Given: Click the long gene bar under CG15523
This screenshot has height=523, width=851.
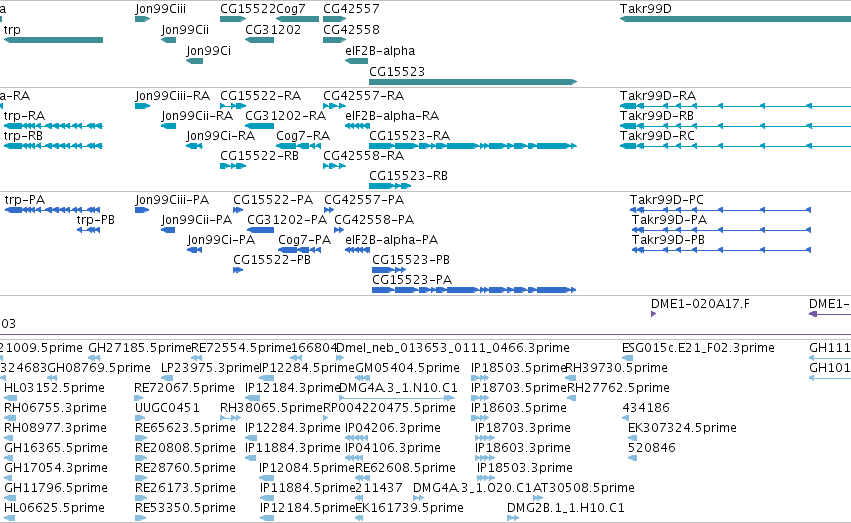Looking at the screenshot, I should tap(473, 82).
